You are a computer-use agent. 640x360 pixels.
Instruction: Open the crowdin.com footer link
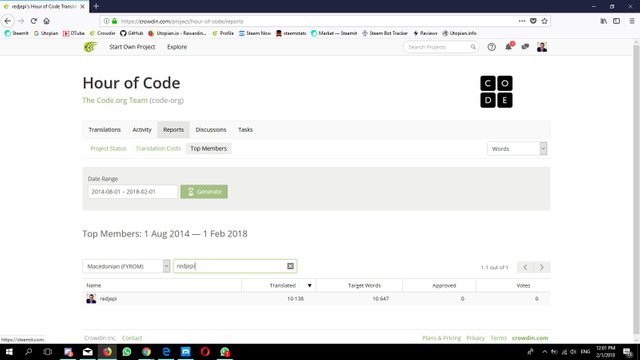[530, 338]
